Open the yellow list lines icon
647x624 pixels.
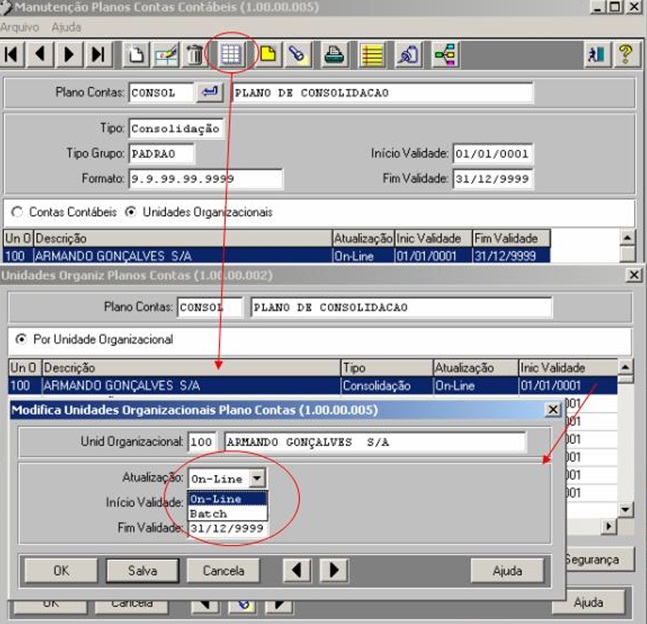pos(372,54)
